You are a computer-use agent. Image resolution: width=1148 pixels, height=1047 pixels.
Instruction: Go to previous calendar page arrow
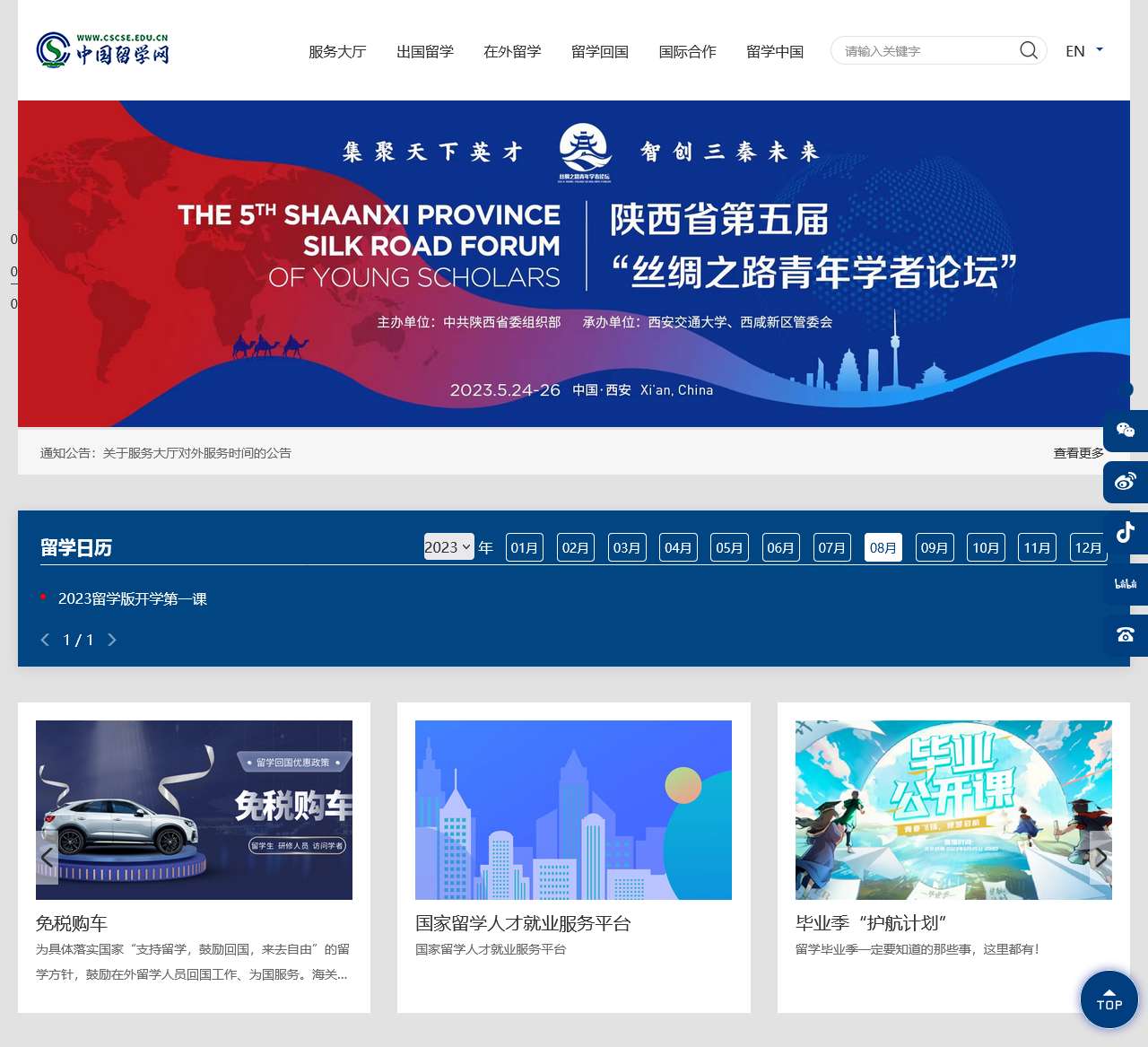click(x=45, y=640)
